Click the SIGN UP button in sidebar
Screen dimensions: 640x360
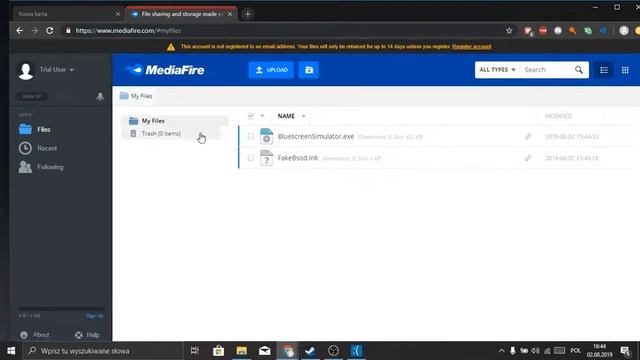click(31, 96)
